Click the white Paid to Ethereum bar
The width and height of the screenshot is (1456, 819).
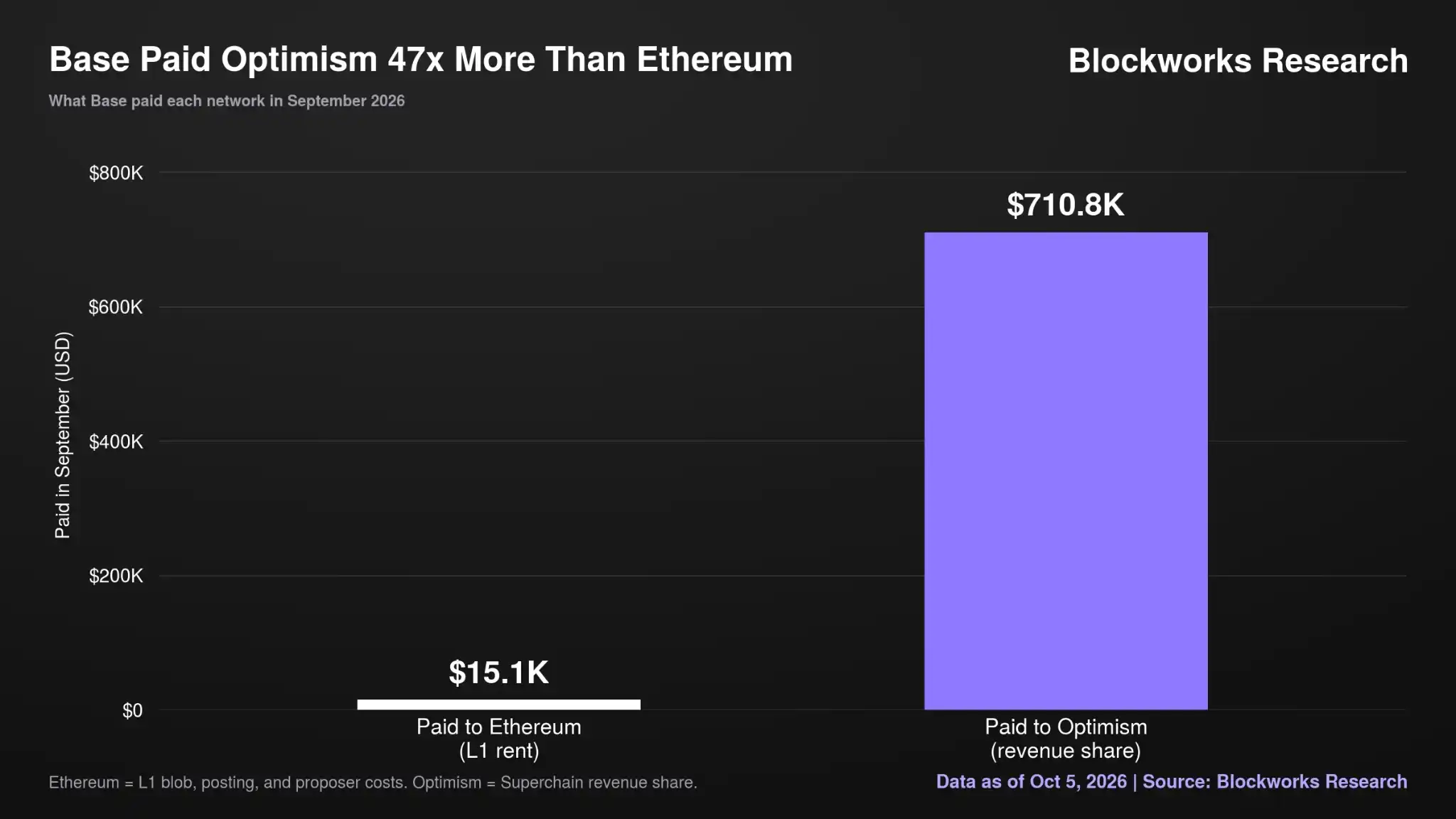(x=498, y=705)
